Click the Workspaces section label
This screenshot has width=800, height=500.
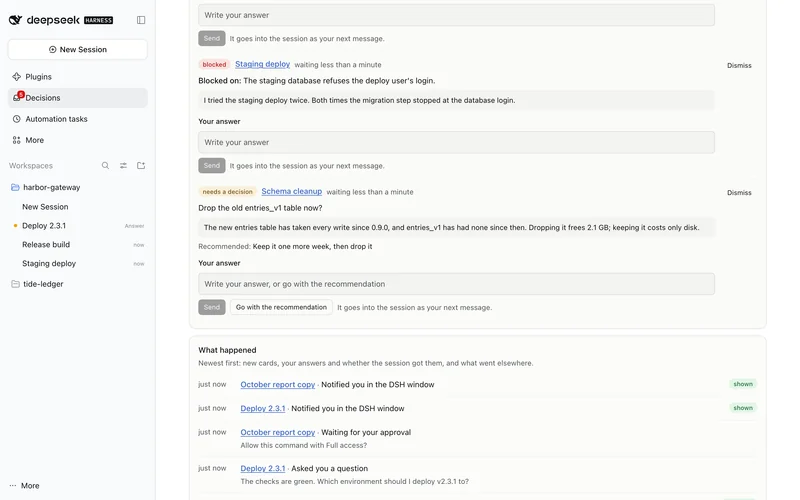31,166
